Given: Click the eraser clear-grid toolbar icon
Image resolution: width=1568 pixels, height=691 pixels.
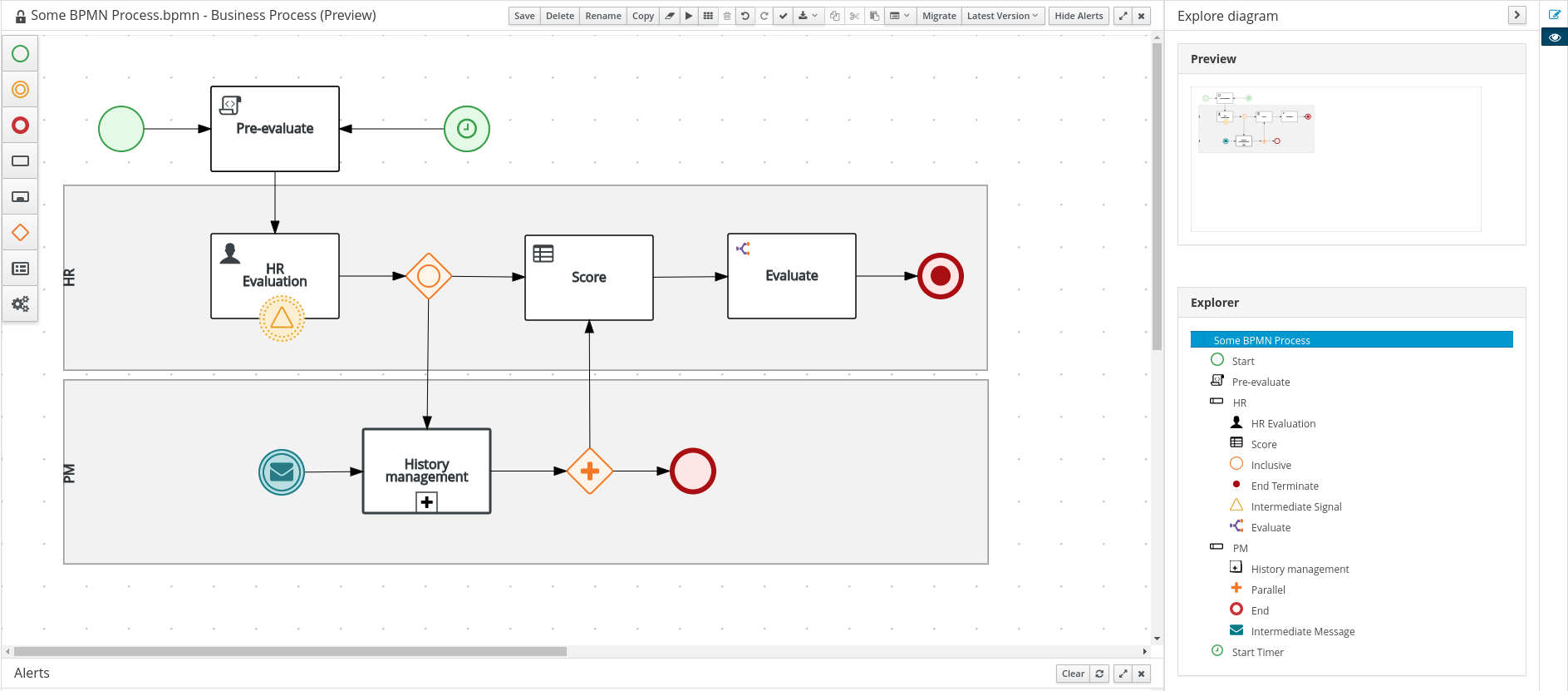Looking at the screenshot, I should 670,16.
